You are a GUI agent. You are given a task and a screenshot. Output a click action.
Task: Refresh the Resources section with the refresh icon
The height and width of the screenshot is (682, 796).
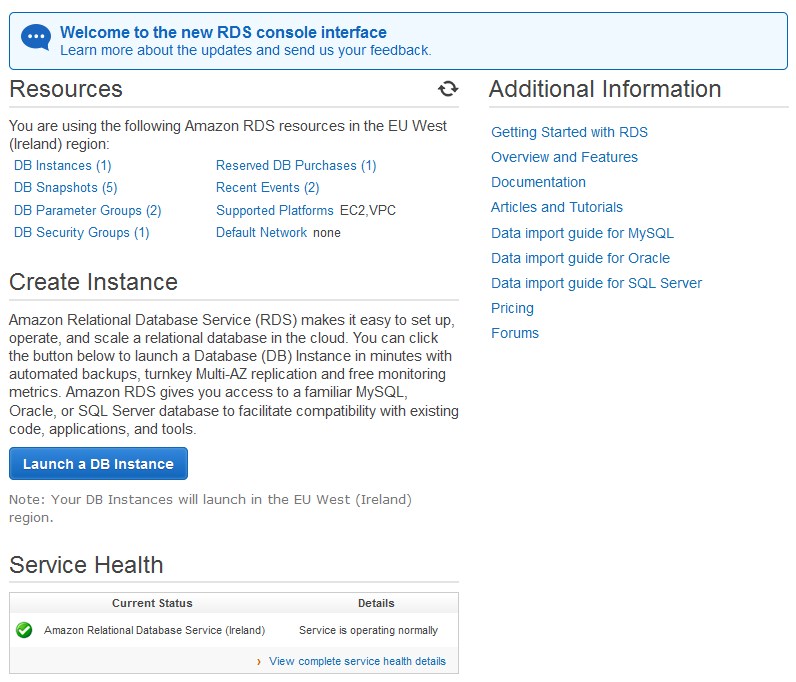(448, 89)
